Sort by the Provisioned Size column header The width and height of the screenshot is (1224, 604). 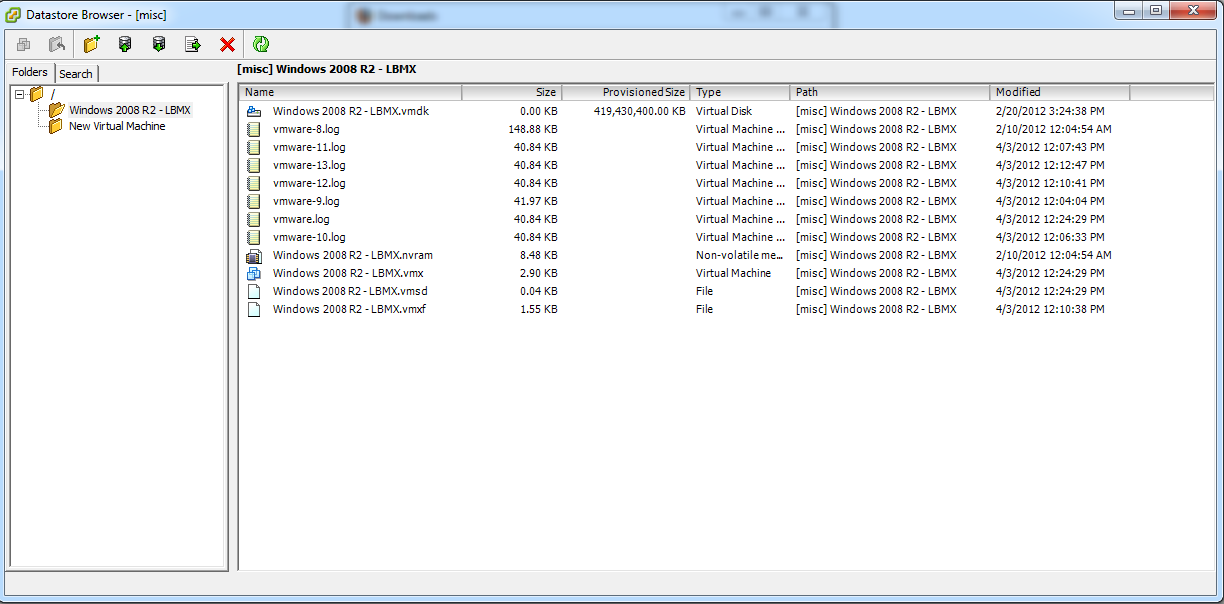point(626,92)
